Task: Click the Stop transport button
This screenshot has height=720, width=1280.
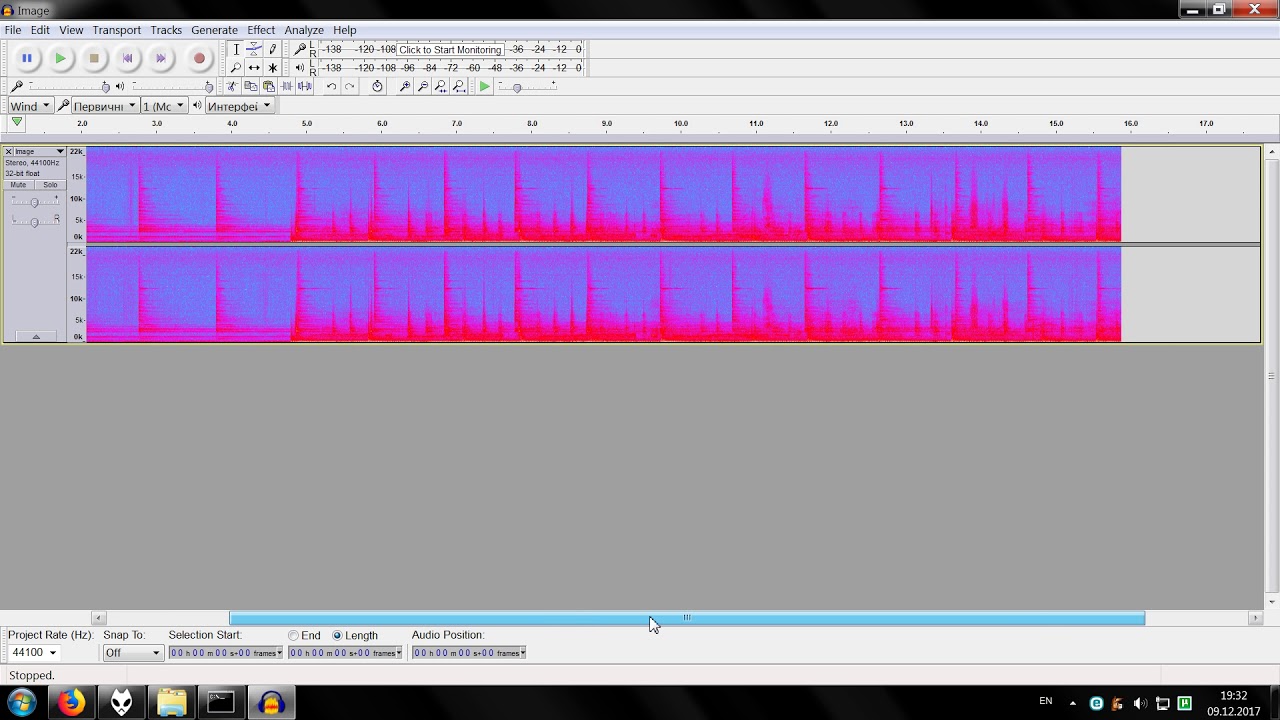Action: click(94, 59)
